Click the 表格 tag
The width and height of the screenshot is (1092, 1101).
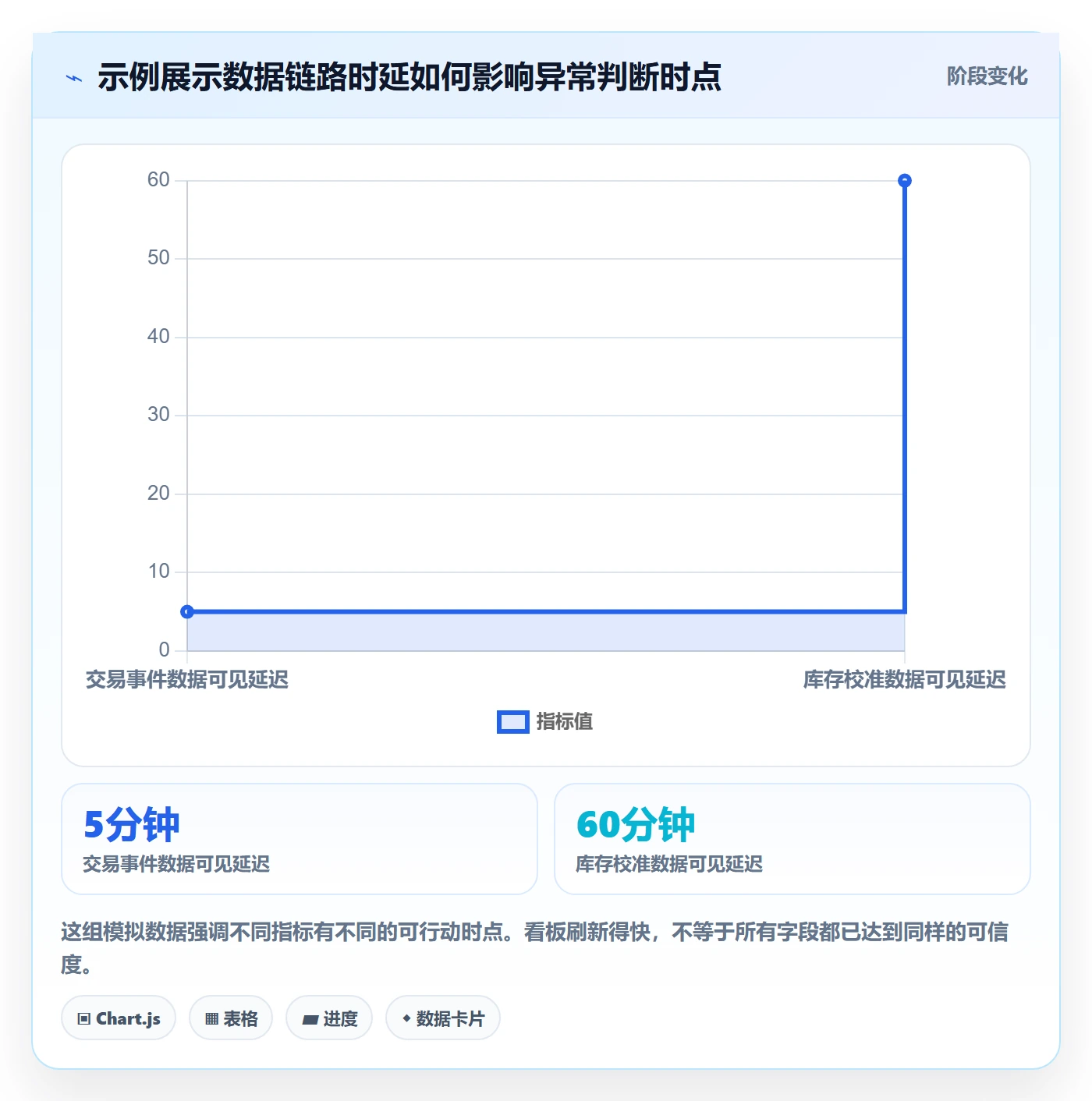tap(231, 1018)
